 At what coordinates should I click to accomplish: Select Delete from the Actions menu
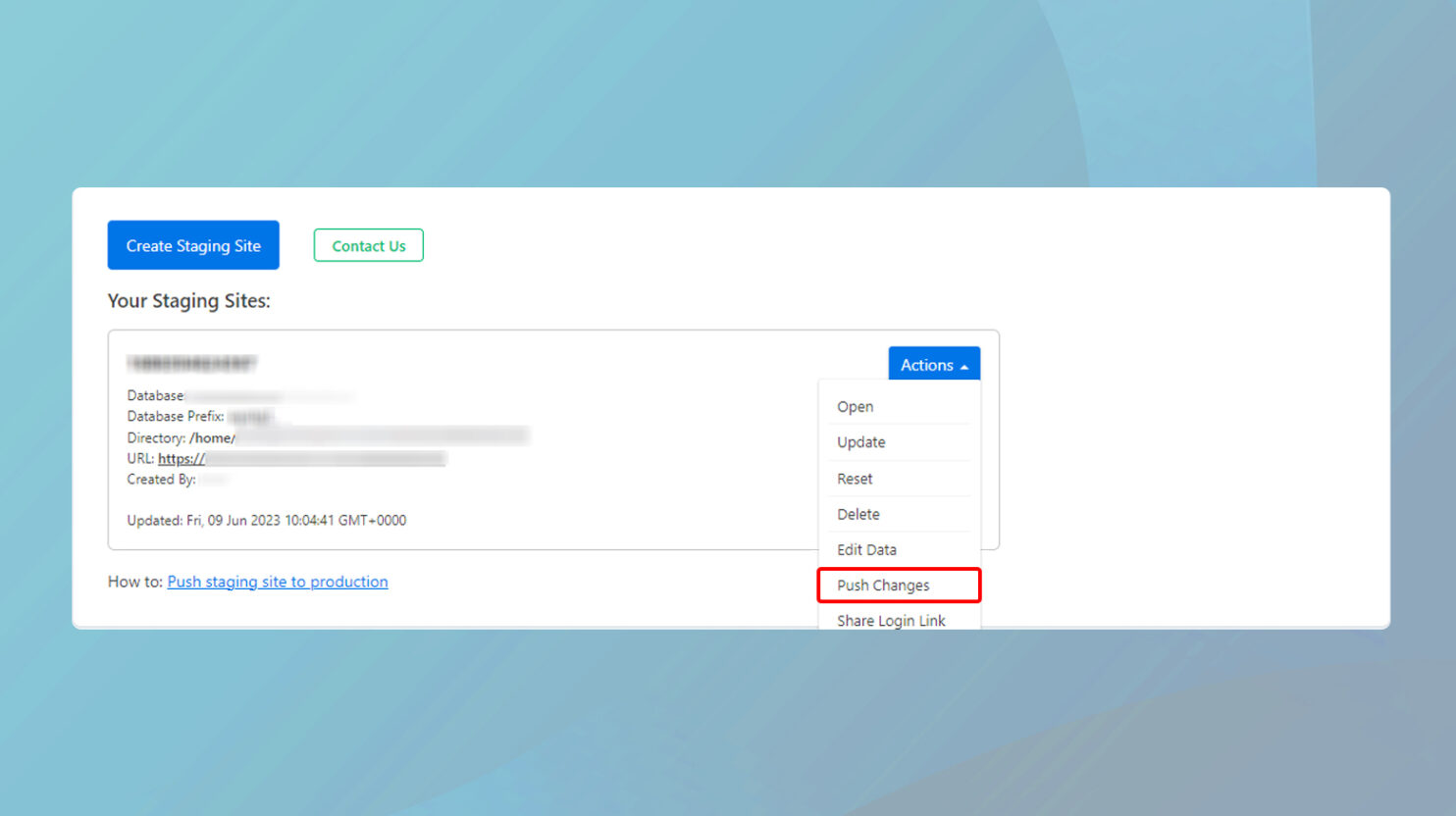858,514
